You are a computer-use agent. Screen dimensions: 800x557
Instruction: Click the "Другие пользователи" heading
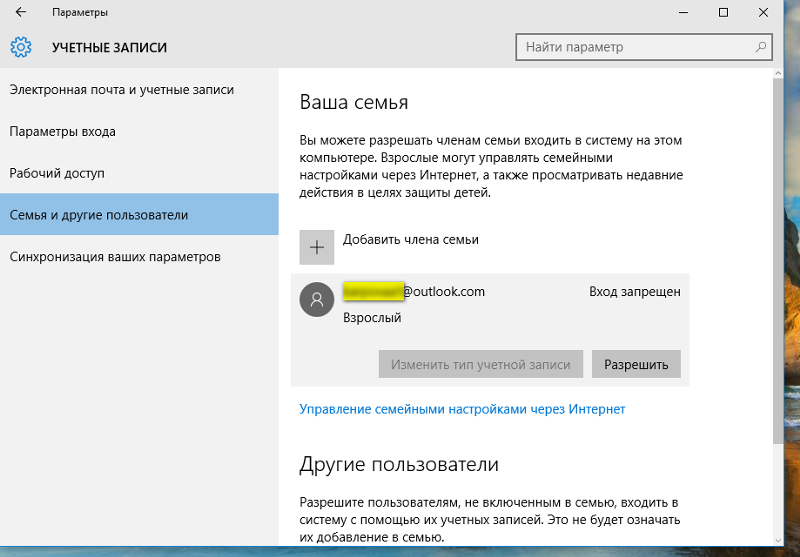point(399,464)
